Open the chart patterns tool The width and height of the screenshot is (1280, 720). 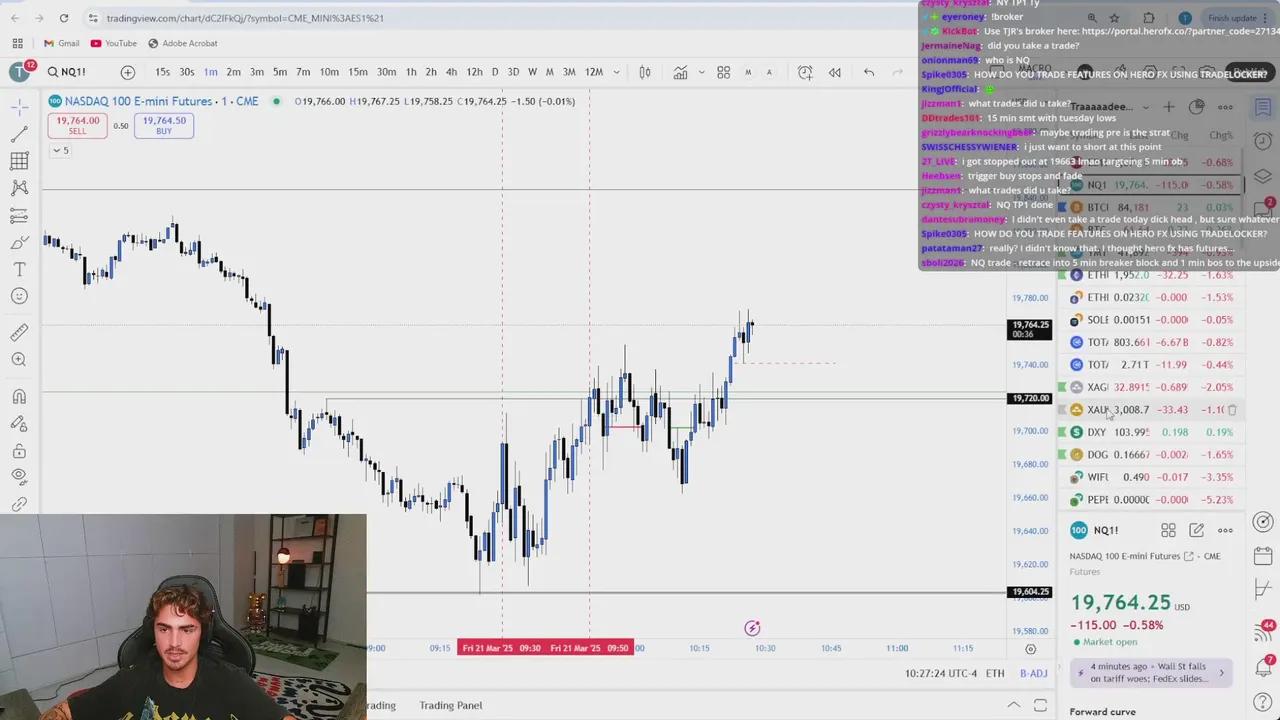(x=19, y=188)
